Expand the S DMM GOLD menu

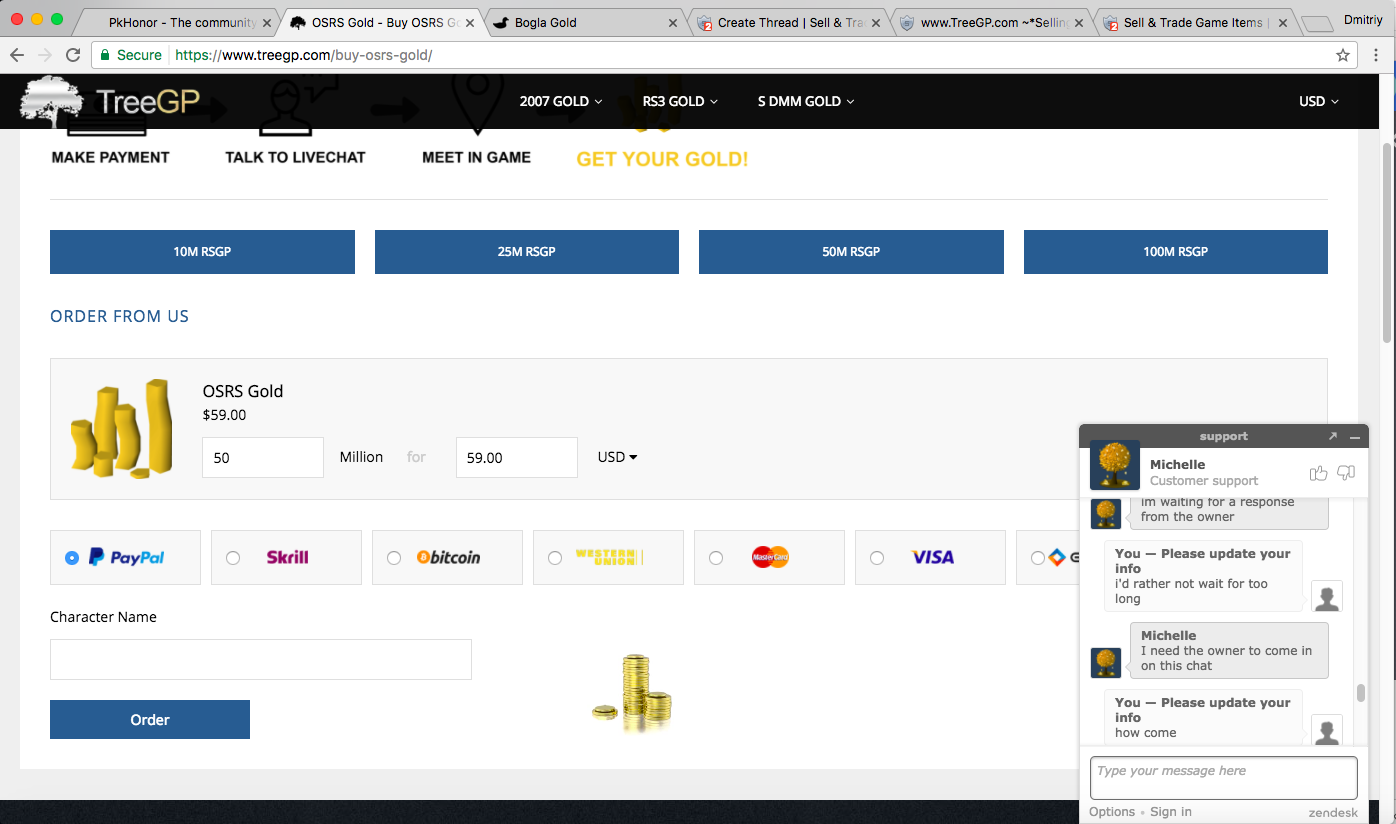[x=806, y=101]
